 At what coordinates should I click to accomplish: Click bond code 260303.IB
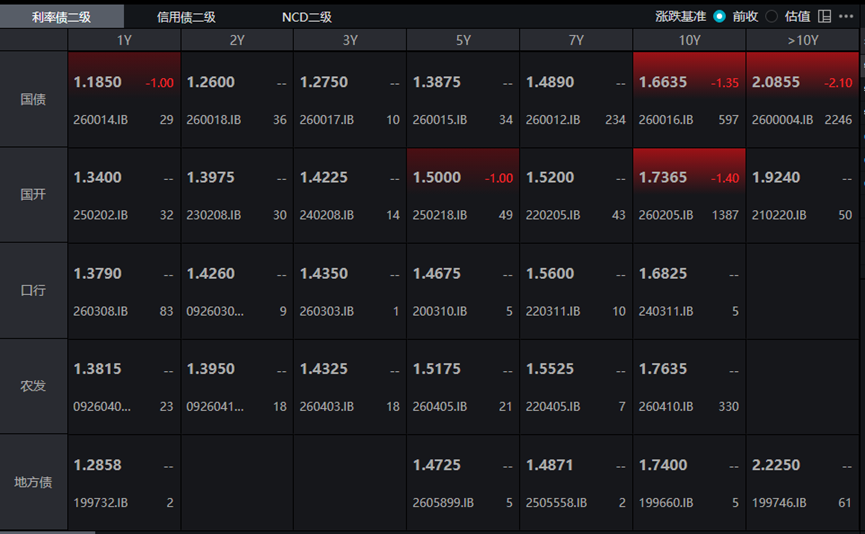pyautogui.click(x=327, y=311)
